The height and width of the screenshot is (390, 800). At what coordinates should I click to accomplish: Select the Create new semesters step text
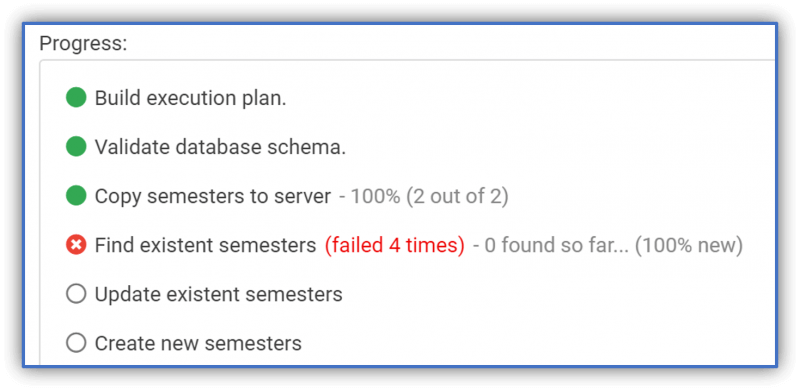point(198,344)
